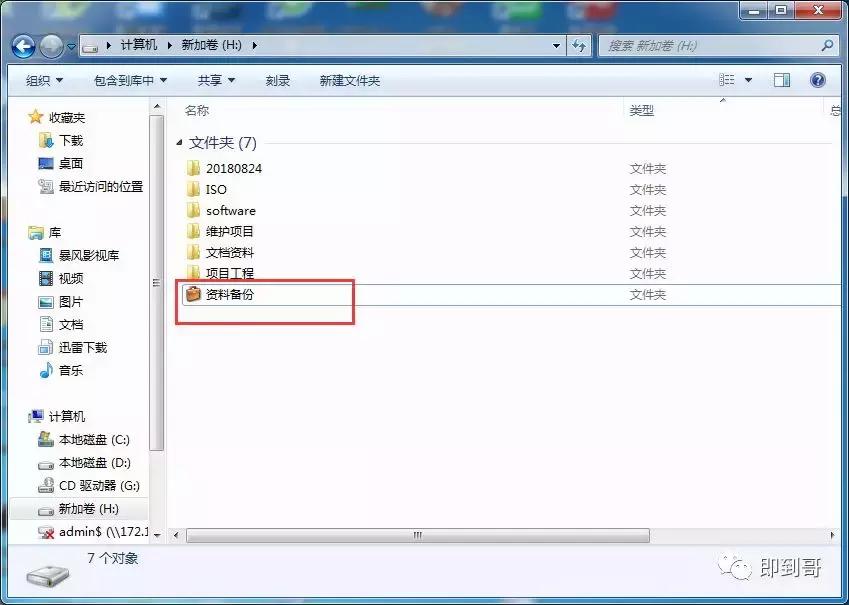Open the address bar history dropdown

point(556,45)
